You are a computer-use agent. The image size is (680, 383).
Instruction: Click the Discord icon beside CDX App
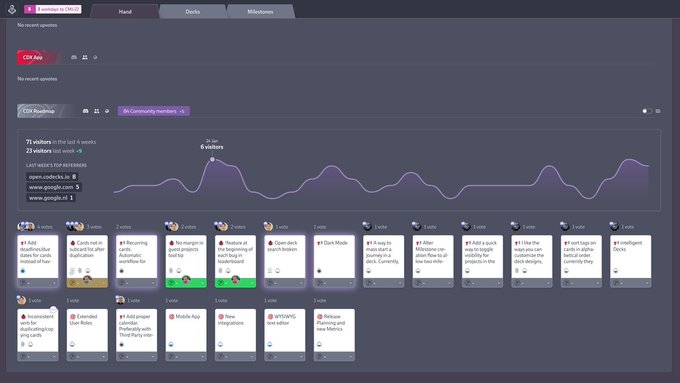[x=74, y=57]
